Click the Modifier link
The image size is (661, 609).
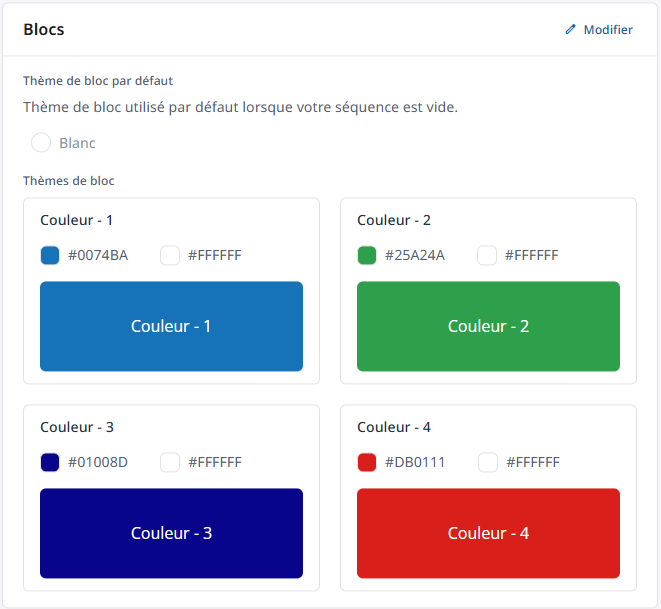click(607, 30)
